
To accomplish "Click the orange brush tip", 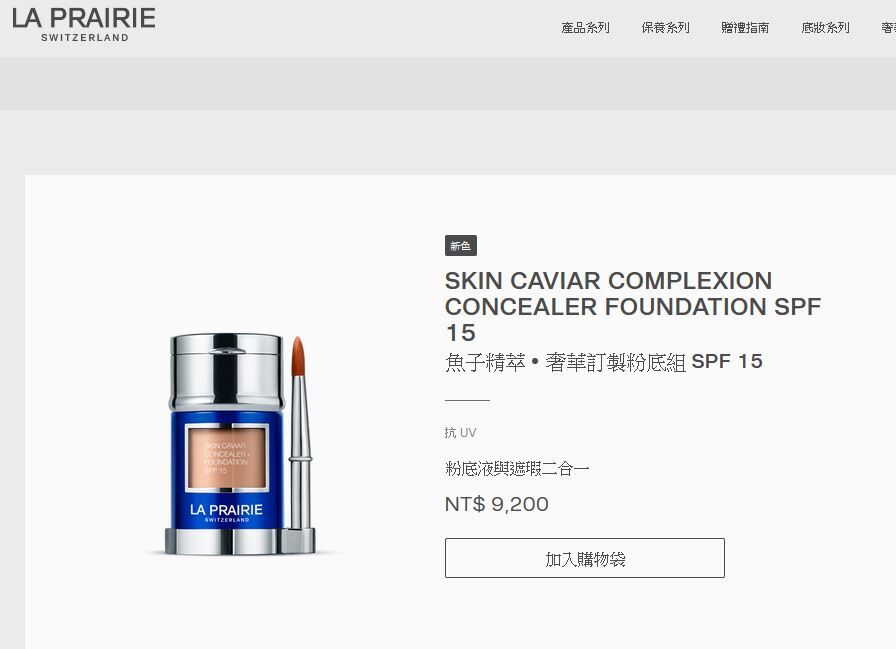I will [298, 355].
